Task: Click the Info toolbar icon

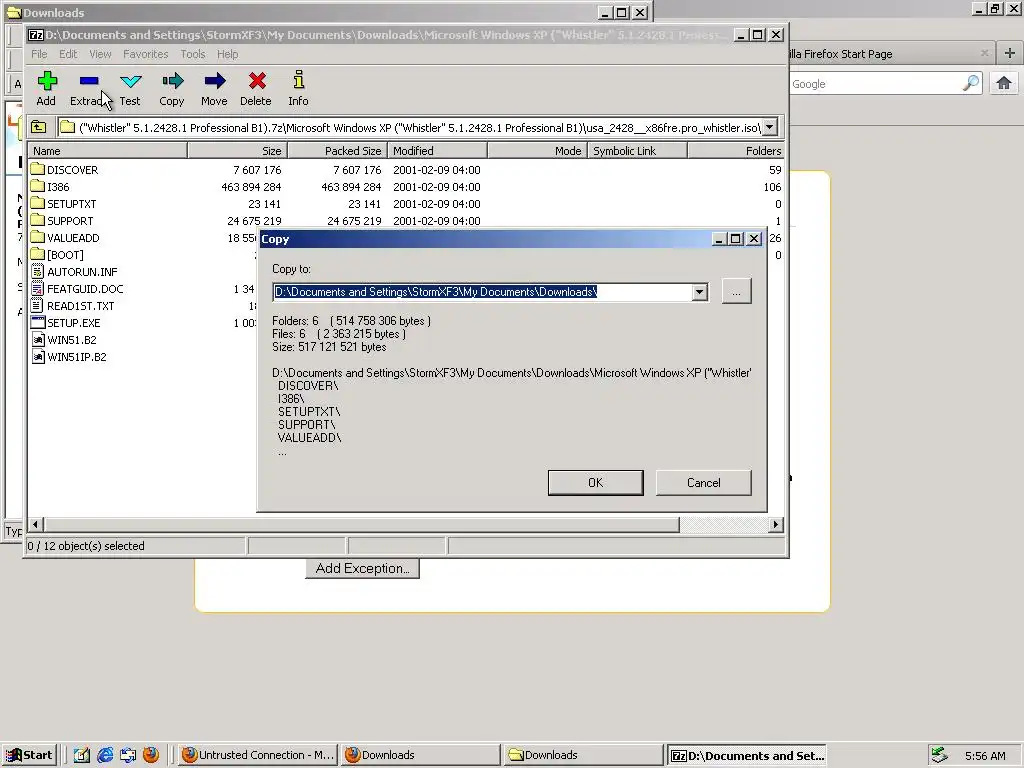Action: [x=298, y=81]
